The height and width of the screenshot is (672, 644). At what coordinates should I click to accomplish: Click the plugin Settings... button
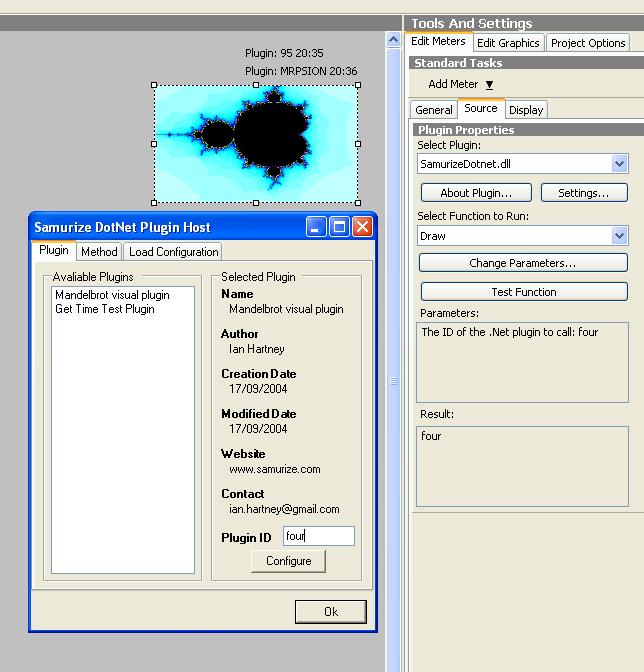click(584, 193)
